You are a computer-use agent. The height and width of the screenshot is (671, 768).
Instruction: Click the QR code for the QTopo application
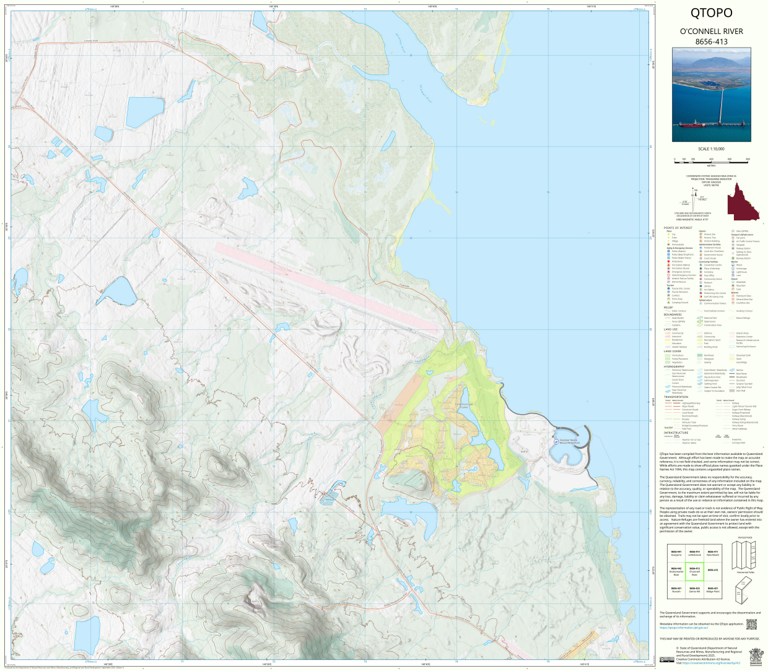click(752, 624)
